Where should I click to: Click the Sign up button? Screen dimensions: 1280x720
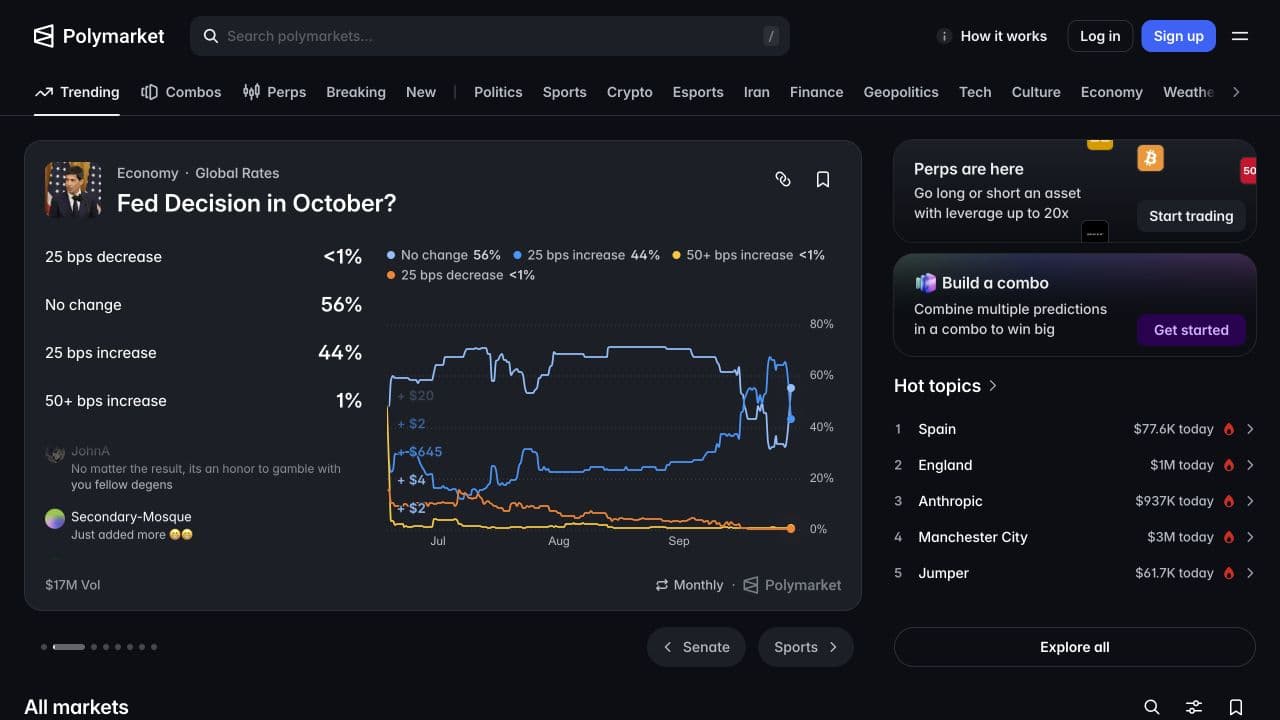[1179, 36]
